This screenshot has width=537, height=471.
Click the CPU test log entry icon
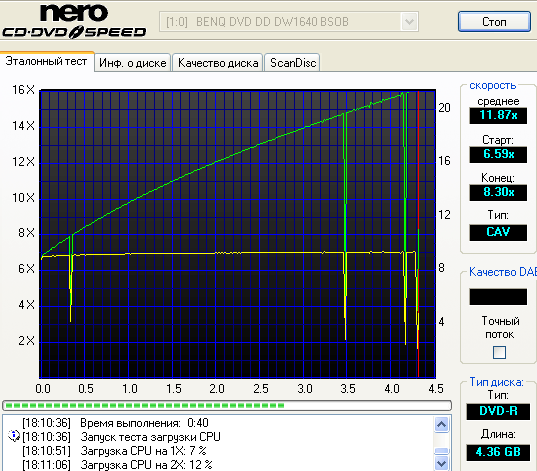[x=14, y=436]
